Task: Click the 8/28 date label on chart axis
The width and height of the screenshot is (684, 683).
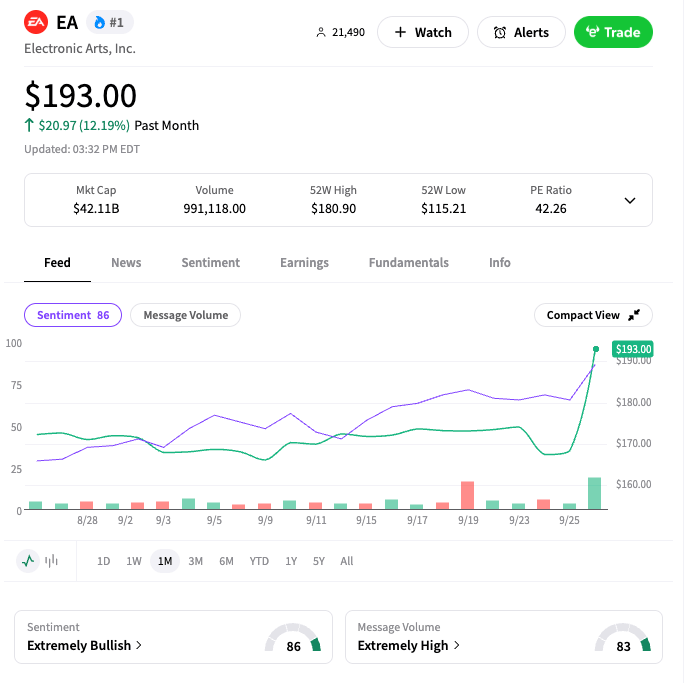Action: tap(87, 520)
